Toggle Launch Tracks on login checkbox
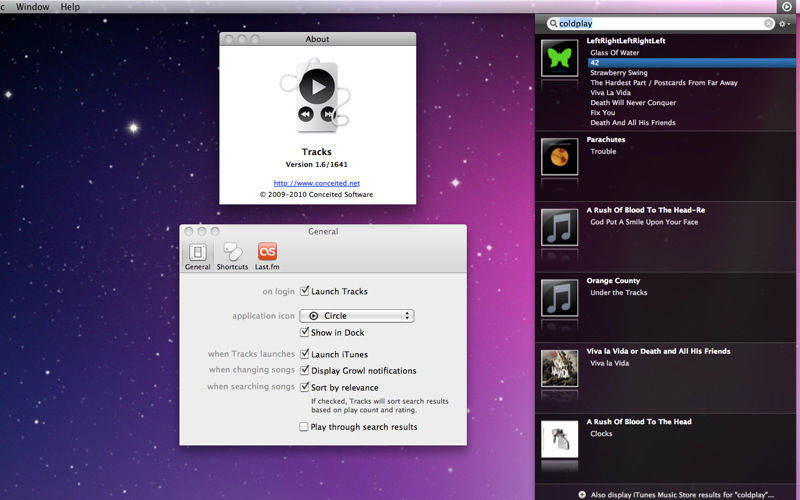The image size is (800, 500). pyautogui.click(x=304, y=291)
